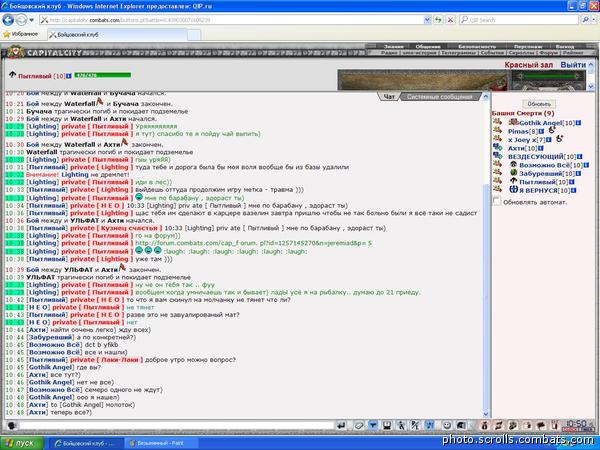Click Gothik Angel's name in the player list
This screenshot has height=450, width=600.
(541, 123)
